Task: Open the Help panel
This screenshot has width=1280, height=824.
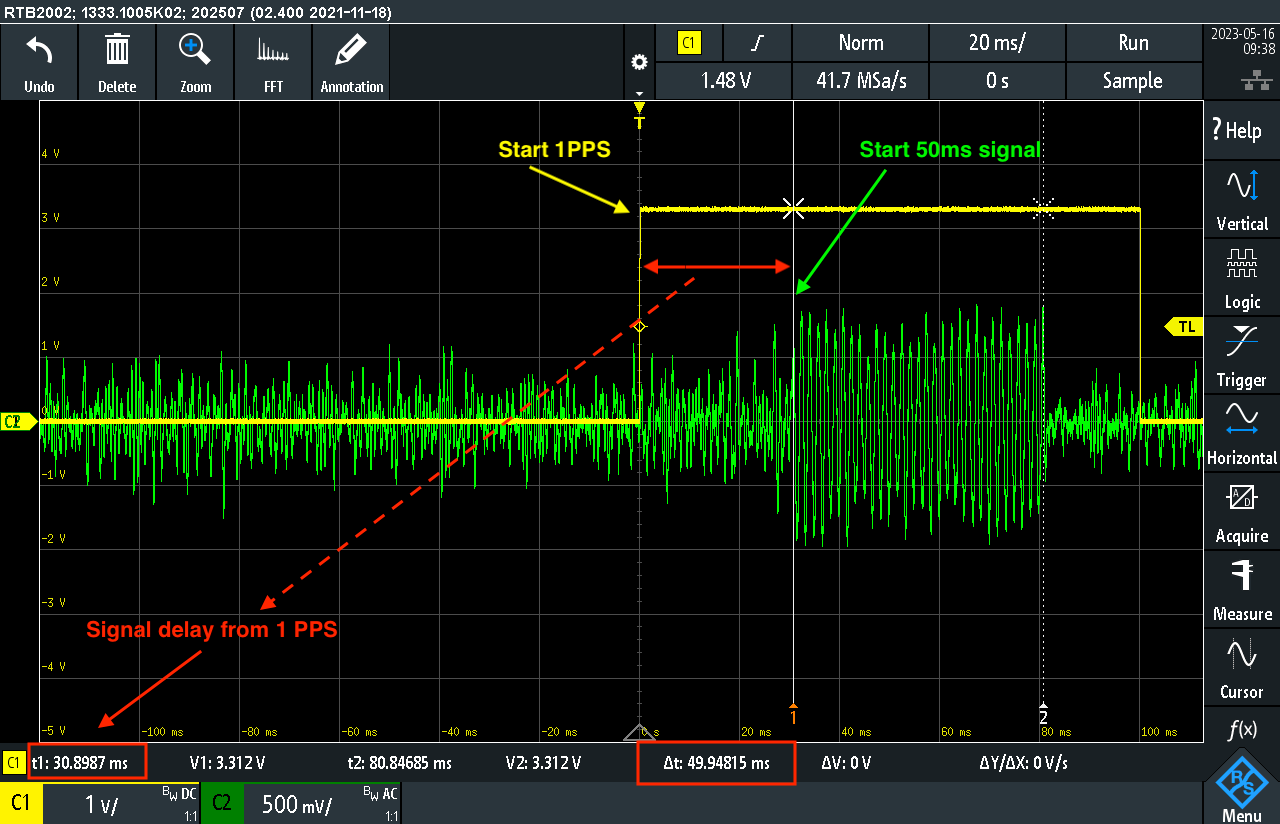Action: [1241, 130]
